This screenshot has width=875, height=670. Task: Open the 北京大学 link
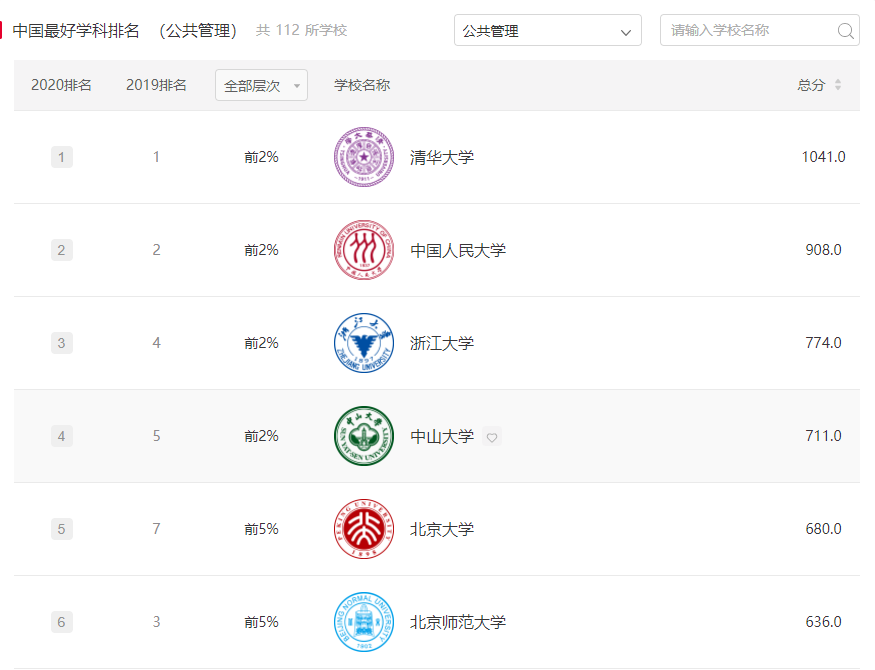442,529
